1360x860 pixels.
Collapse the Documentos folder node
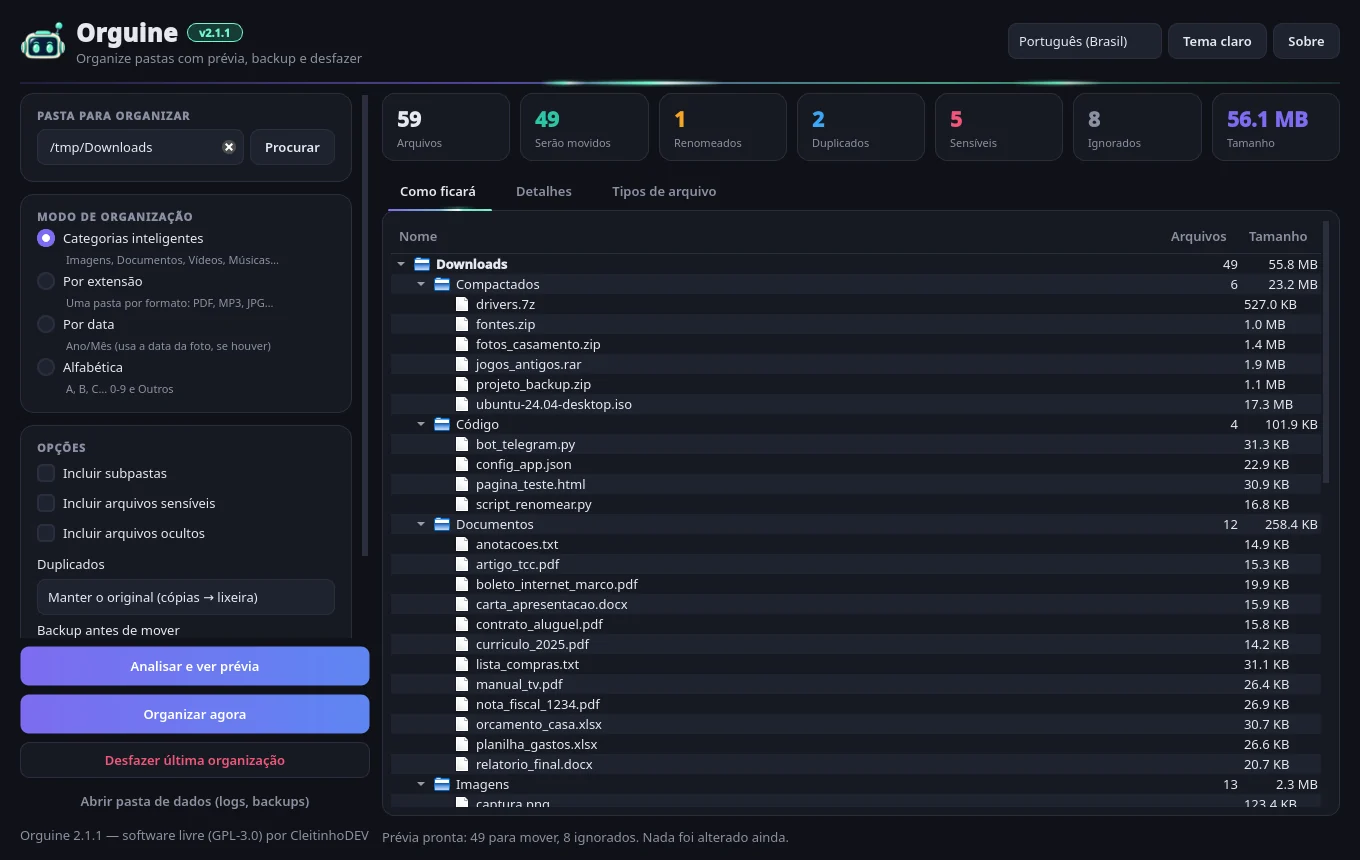point(421,524)
